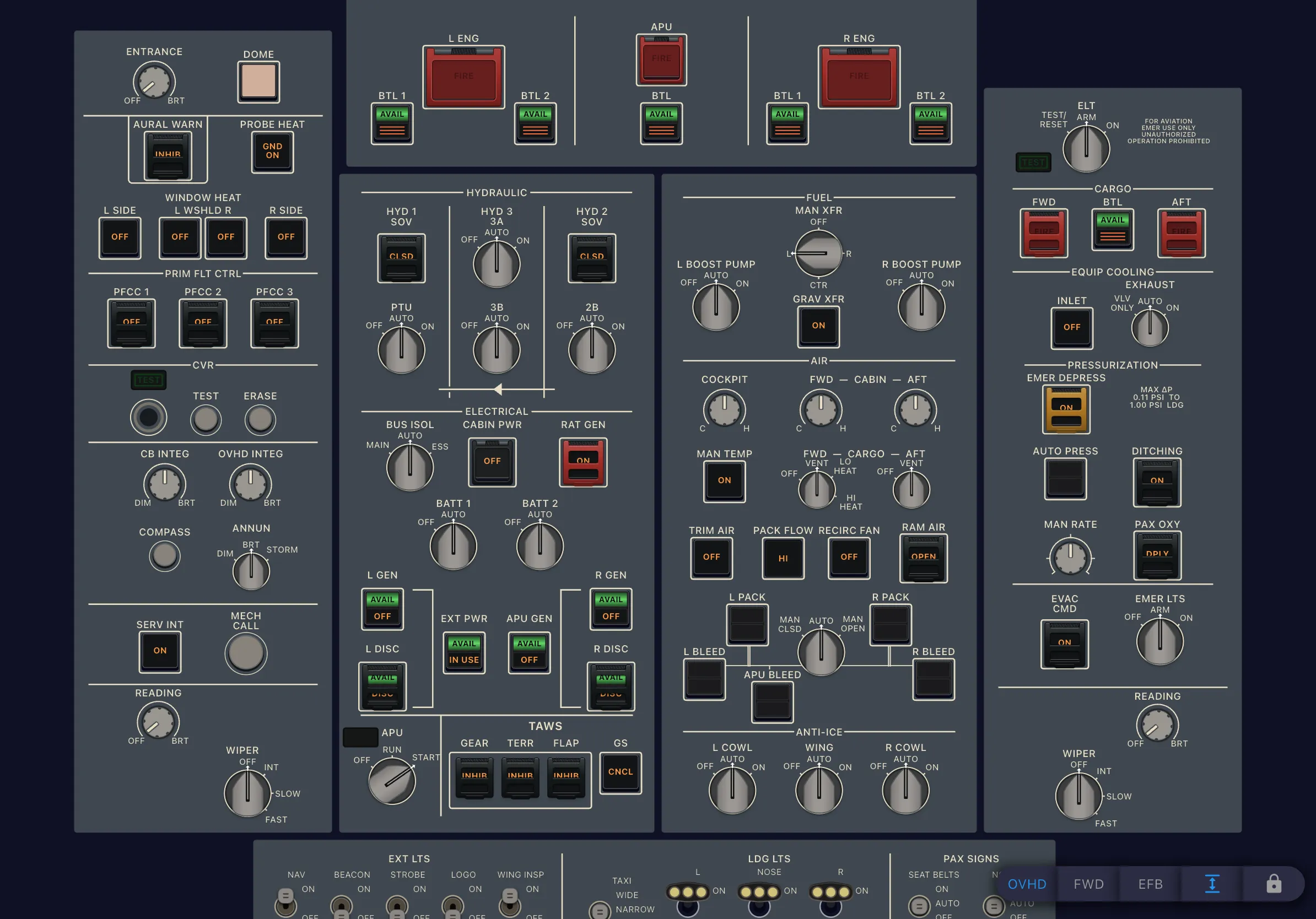Click the HYD 1 SOV CLSD switch
1316x919 pixels.
coord(401,258)
